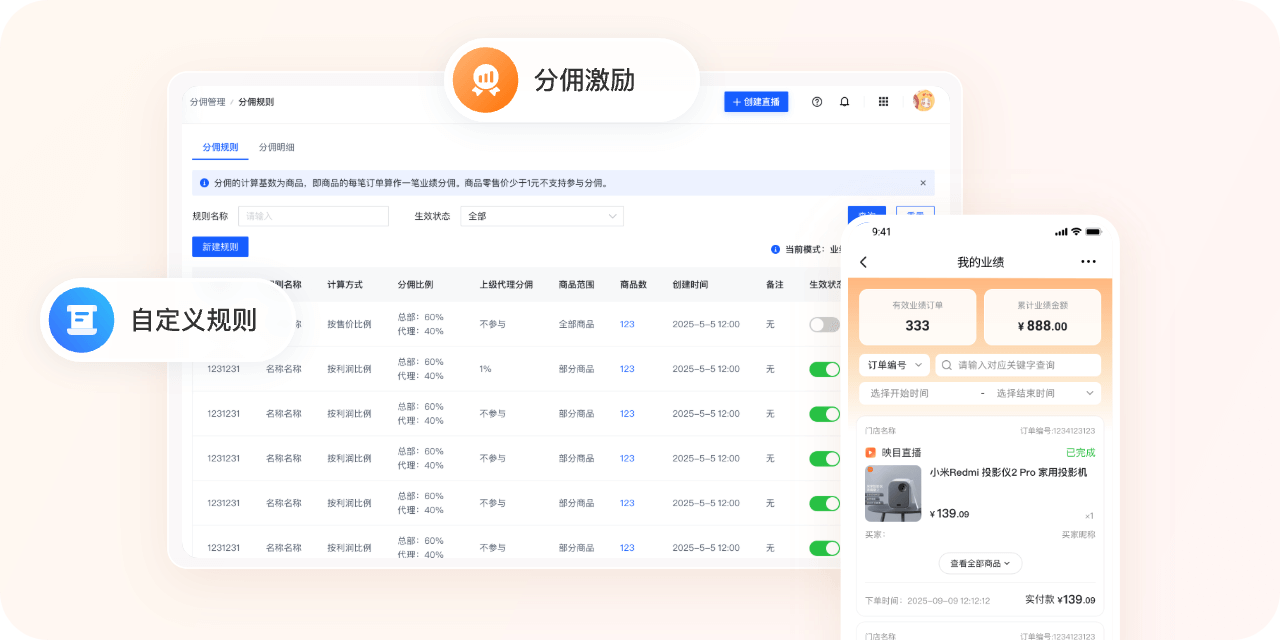
Task: Switch to the 分佣明细 tab
Action: click(276, 147)
